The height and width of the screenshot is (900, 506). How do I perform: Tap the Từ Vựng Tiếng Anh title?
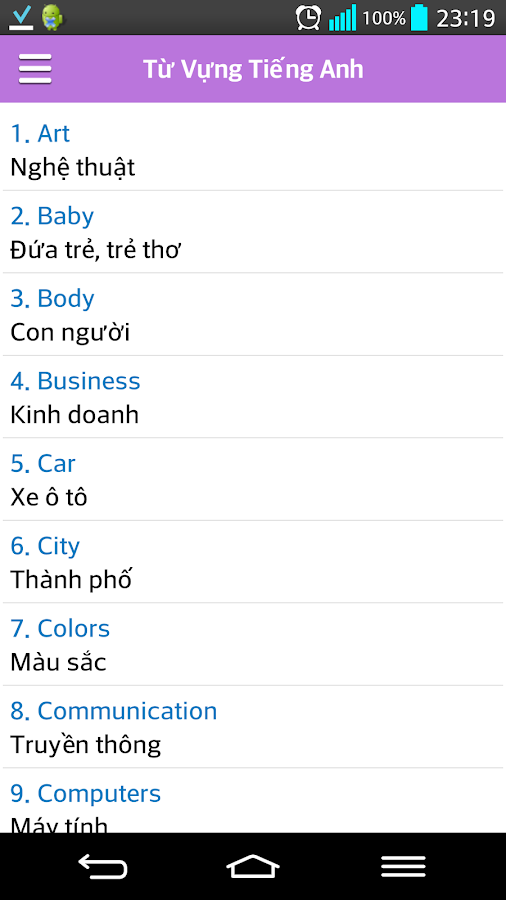(x=253, y=69)
